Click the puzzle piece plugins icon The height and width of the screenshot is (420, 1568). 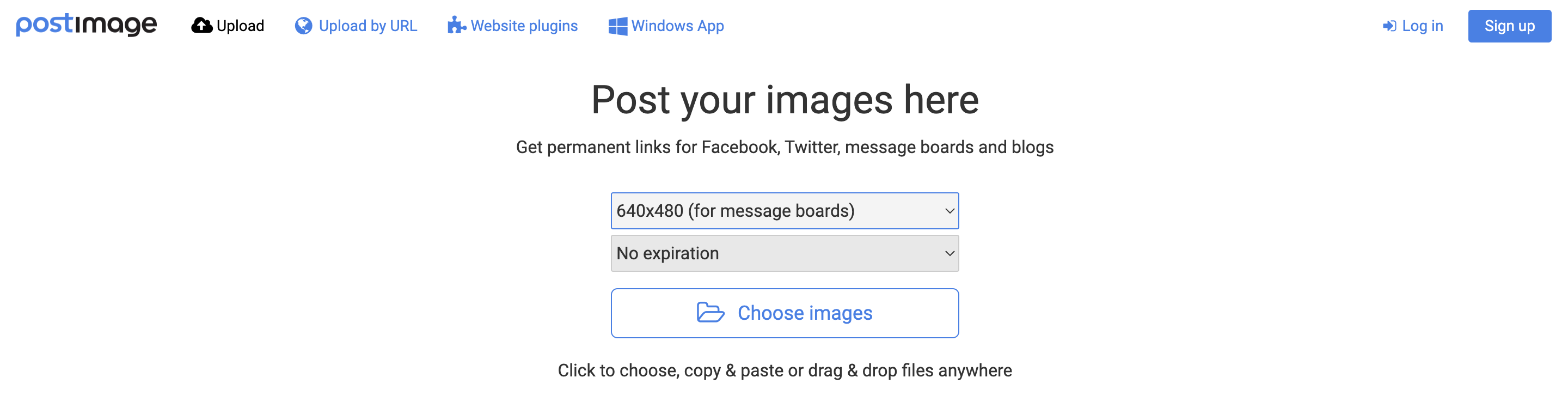click(x=456, y=26)
